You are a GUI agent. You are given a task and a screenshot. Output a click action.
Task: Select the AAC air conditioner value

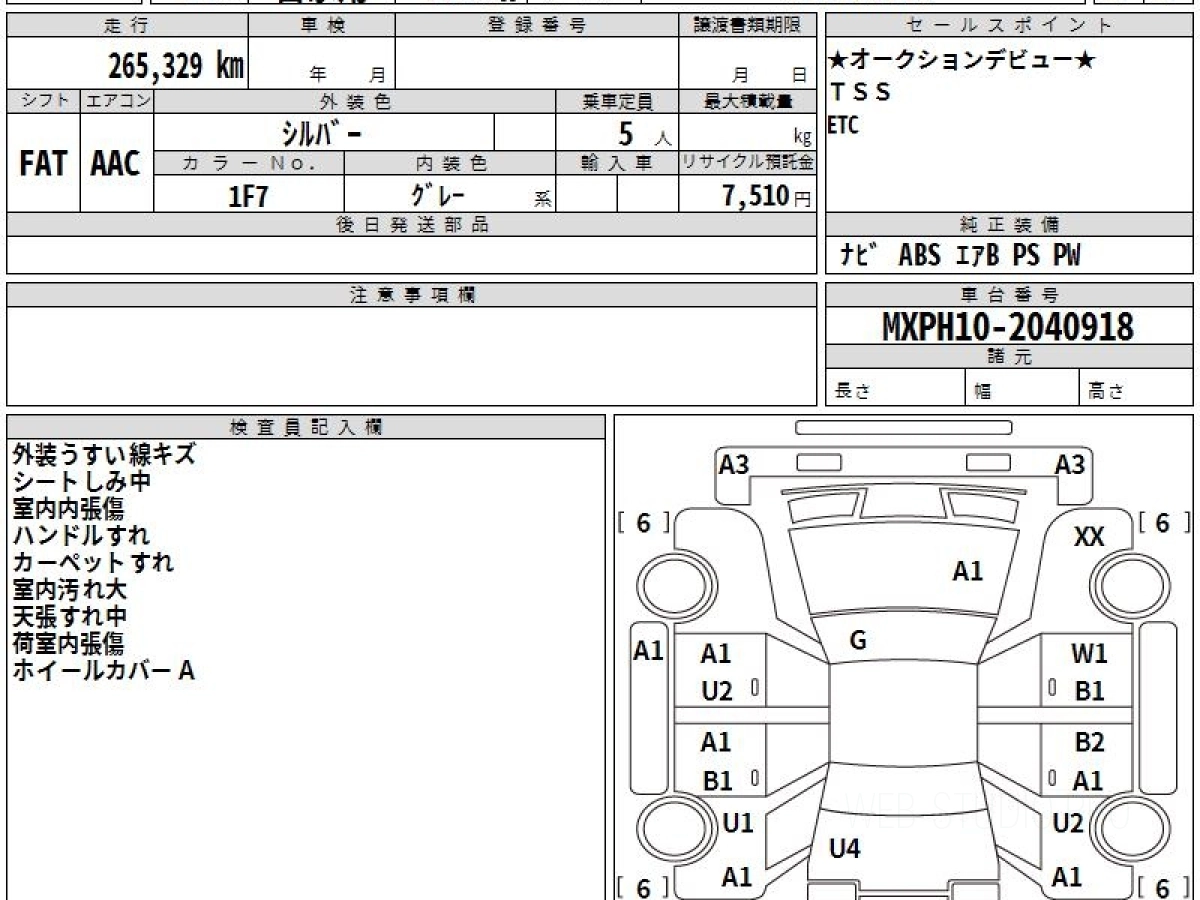point(116,164)
